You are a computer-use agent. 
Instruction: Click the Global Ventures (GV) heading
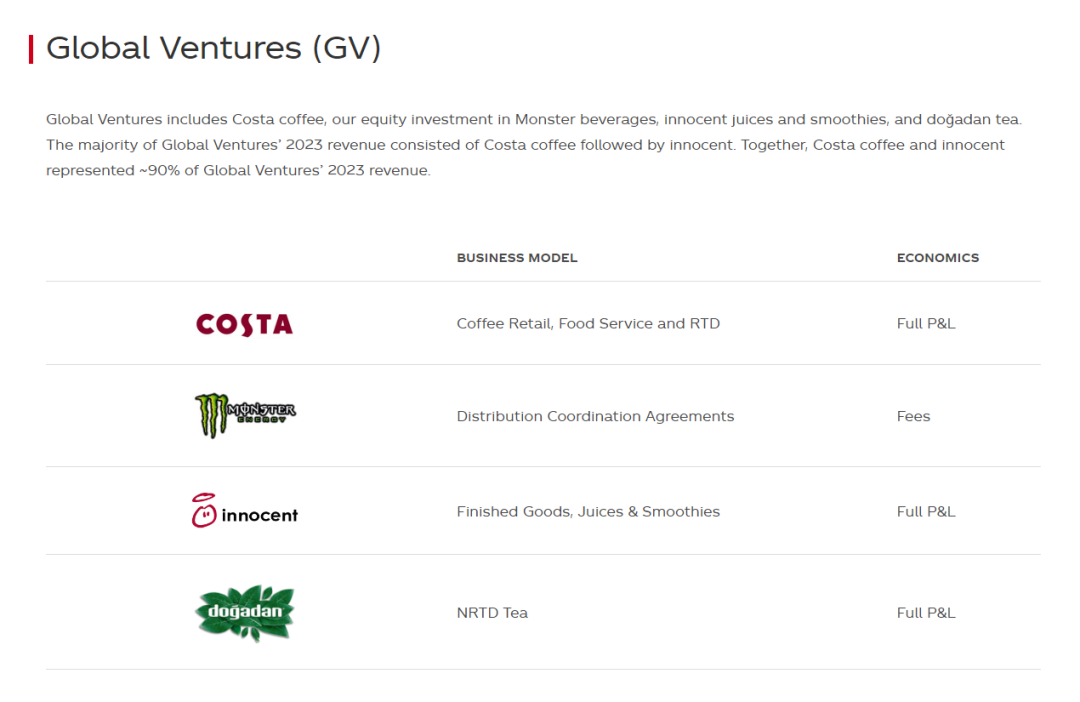(213, 48)
